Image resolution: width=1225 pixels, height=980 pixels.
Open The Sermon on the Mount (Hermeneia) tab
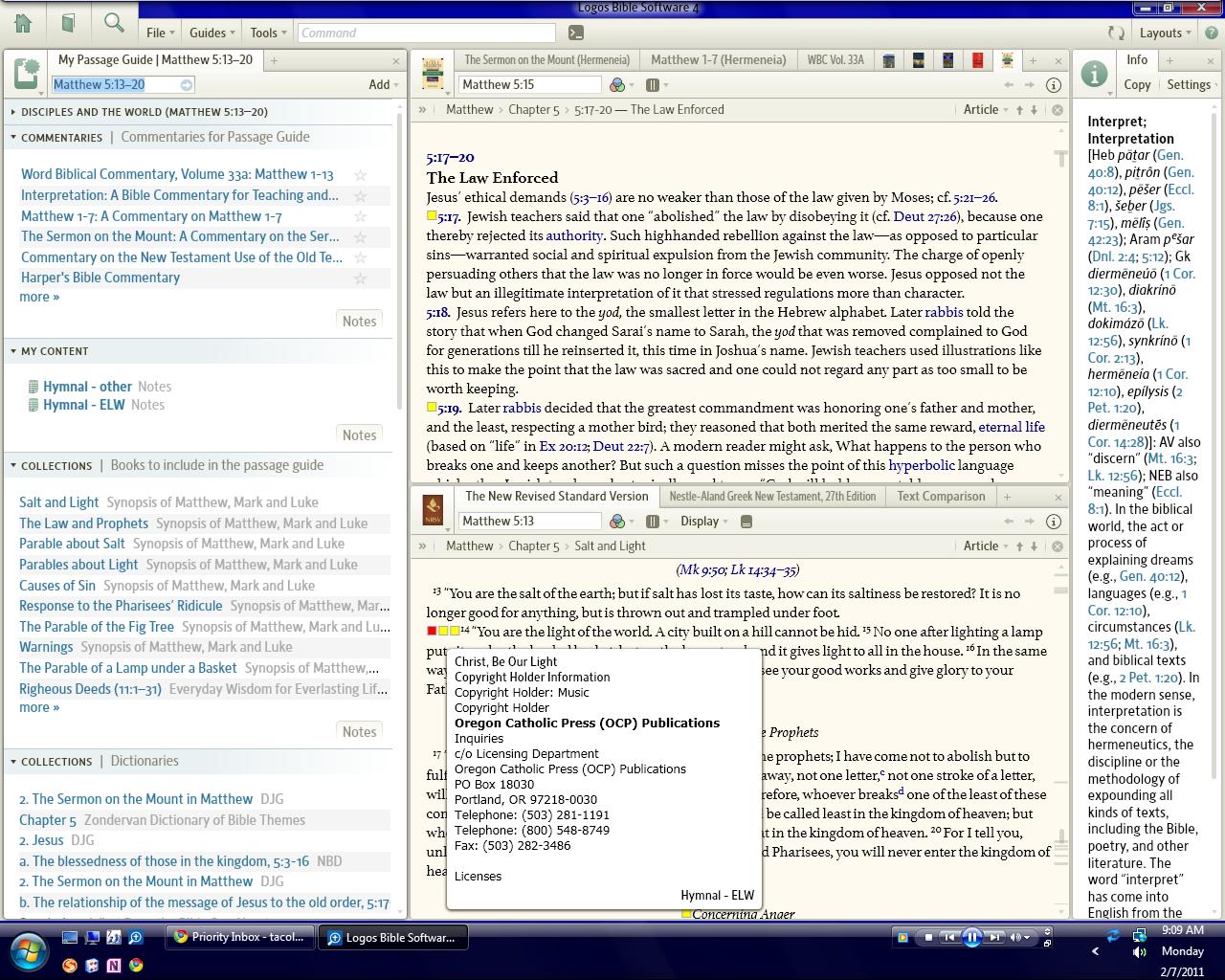547,59
